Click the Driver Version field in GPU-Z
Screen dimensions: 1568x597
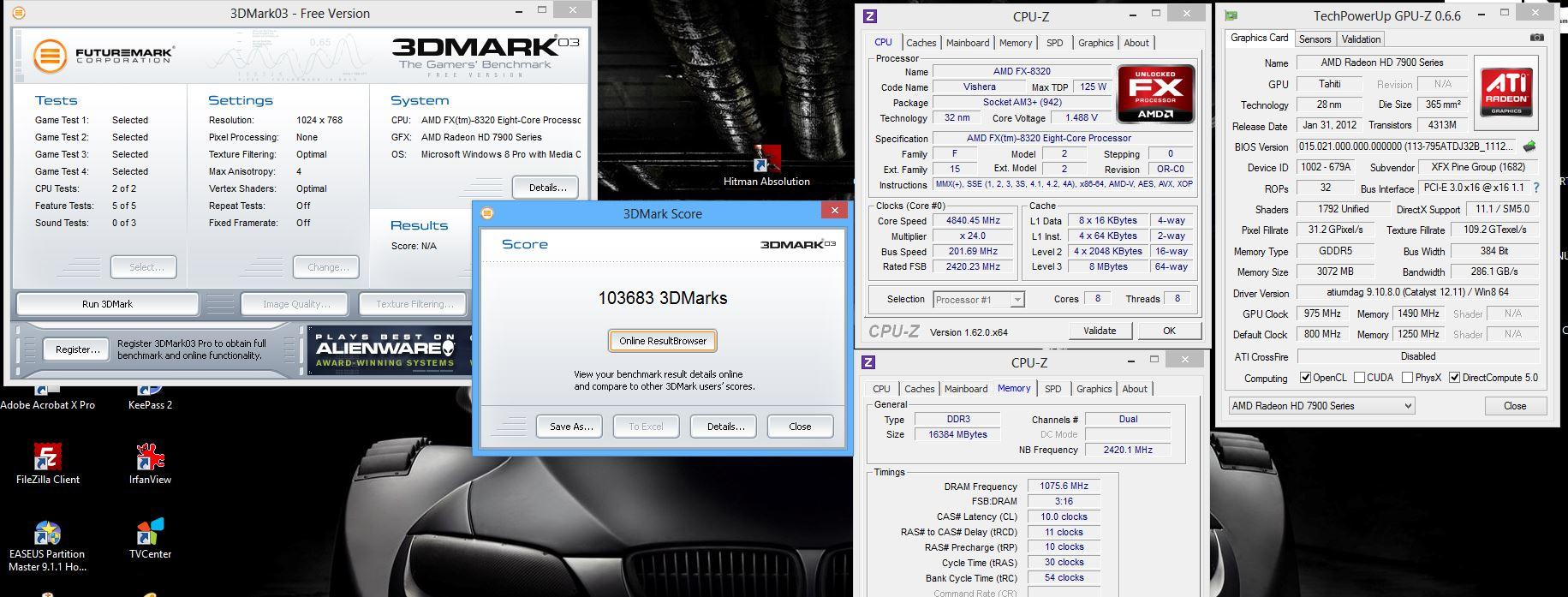point(1417,293)
